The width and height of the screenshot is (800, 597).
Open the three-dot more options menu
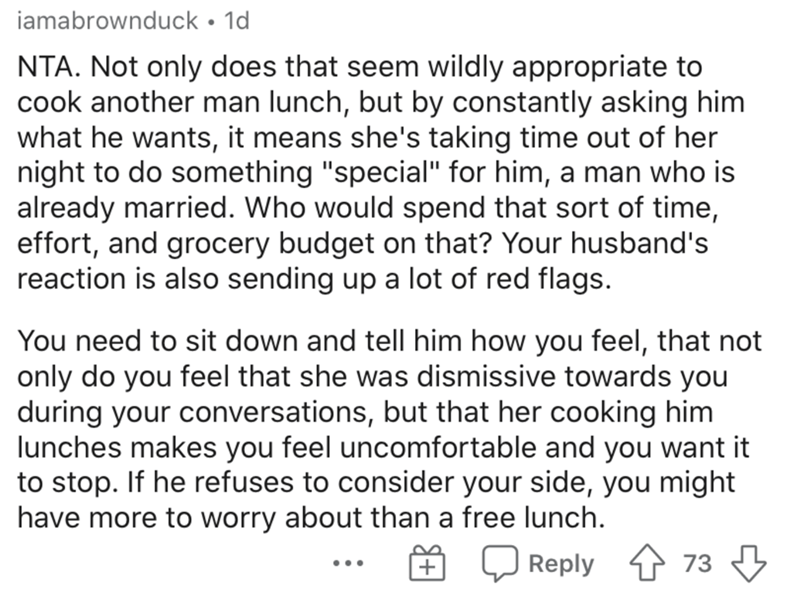[348, 564]
